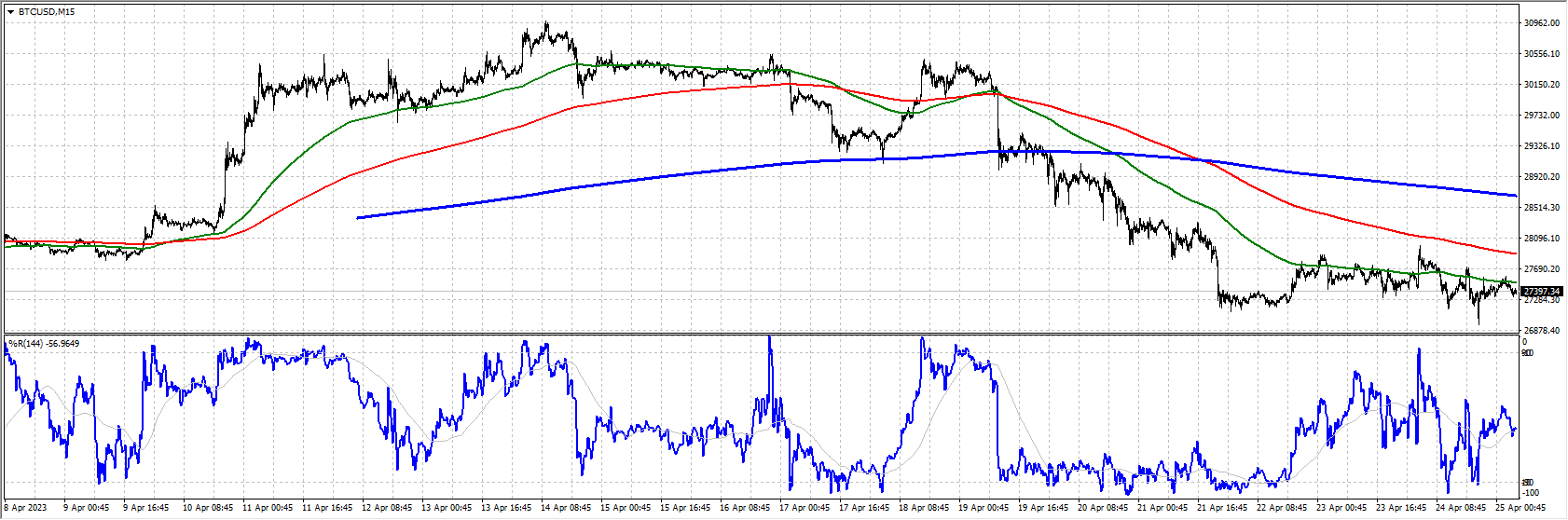The image size is (1568, 520).
Task: Click the 17 Apr 16:45 time label
Action: [865, 508]
